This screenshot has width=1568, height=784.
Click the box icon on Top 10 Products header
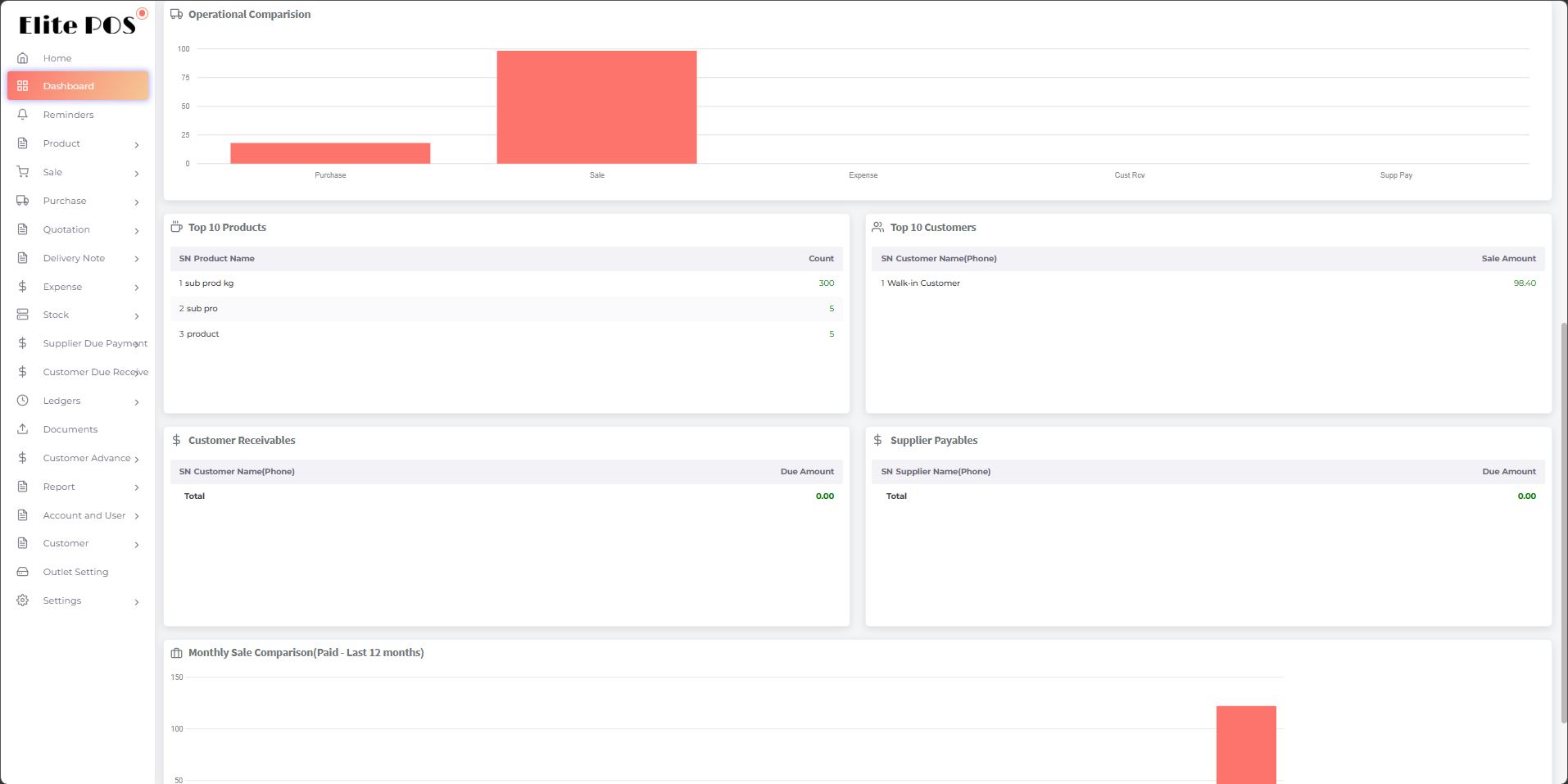[x=175, y=227]
